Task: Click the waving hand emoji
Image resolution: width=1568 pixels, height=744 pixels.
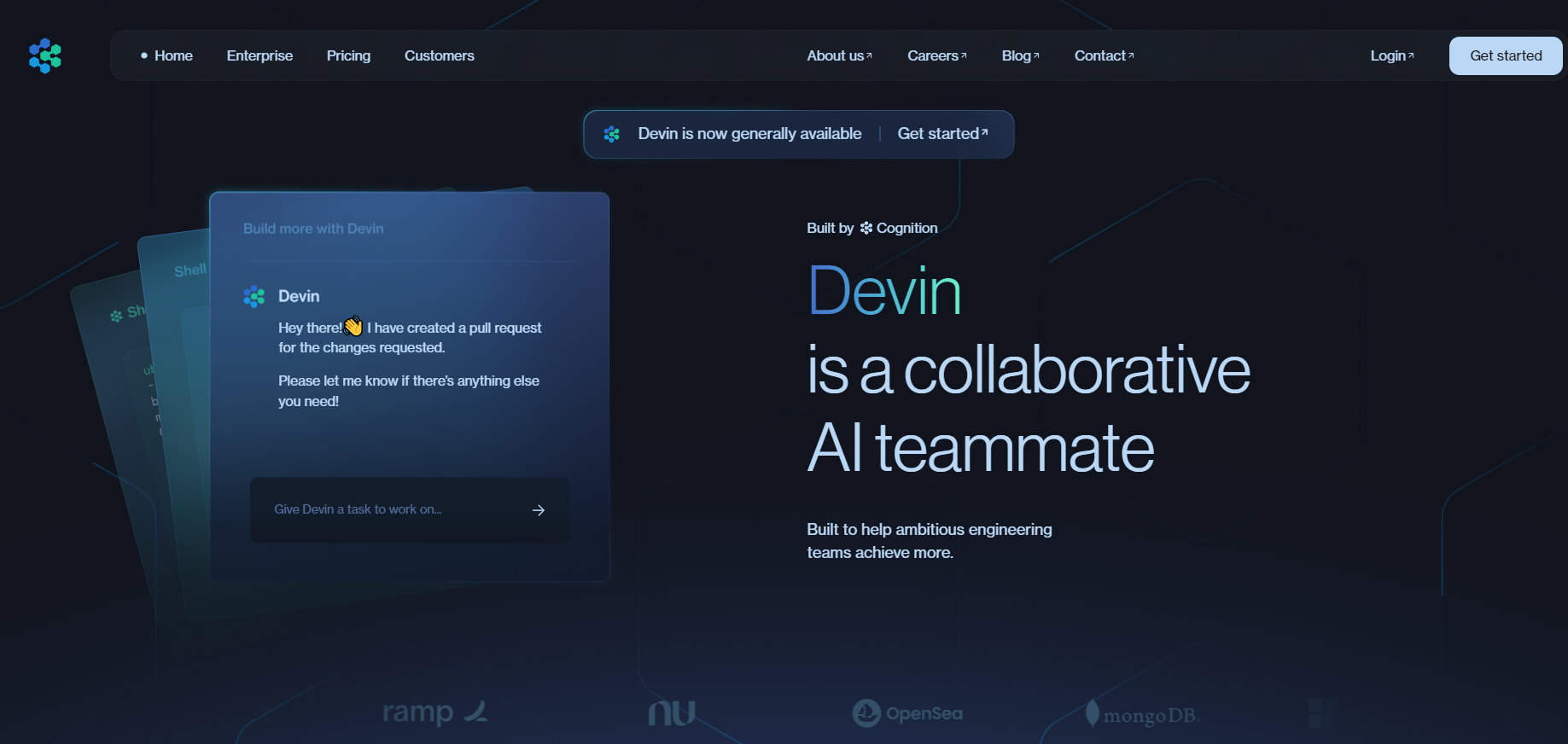Action: [x=353, y=327]
